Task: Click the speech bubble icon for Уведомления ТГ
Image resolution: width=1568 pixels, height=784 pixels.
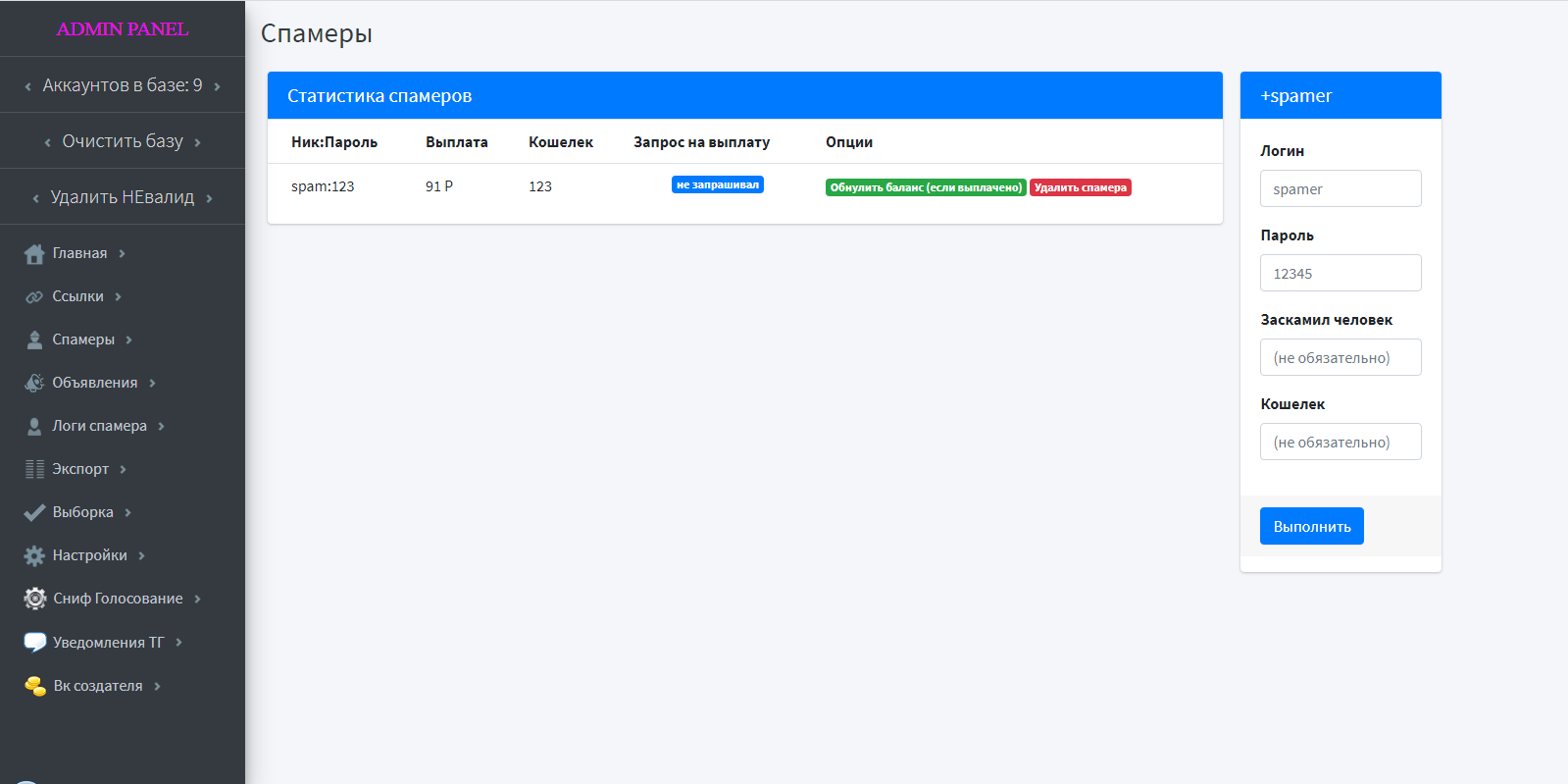Action: [34, 643]
